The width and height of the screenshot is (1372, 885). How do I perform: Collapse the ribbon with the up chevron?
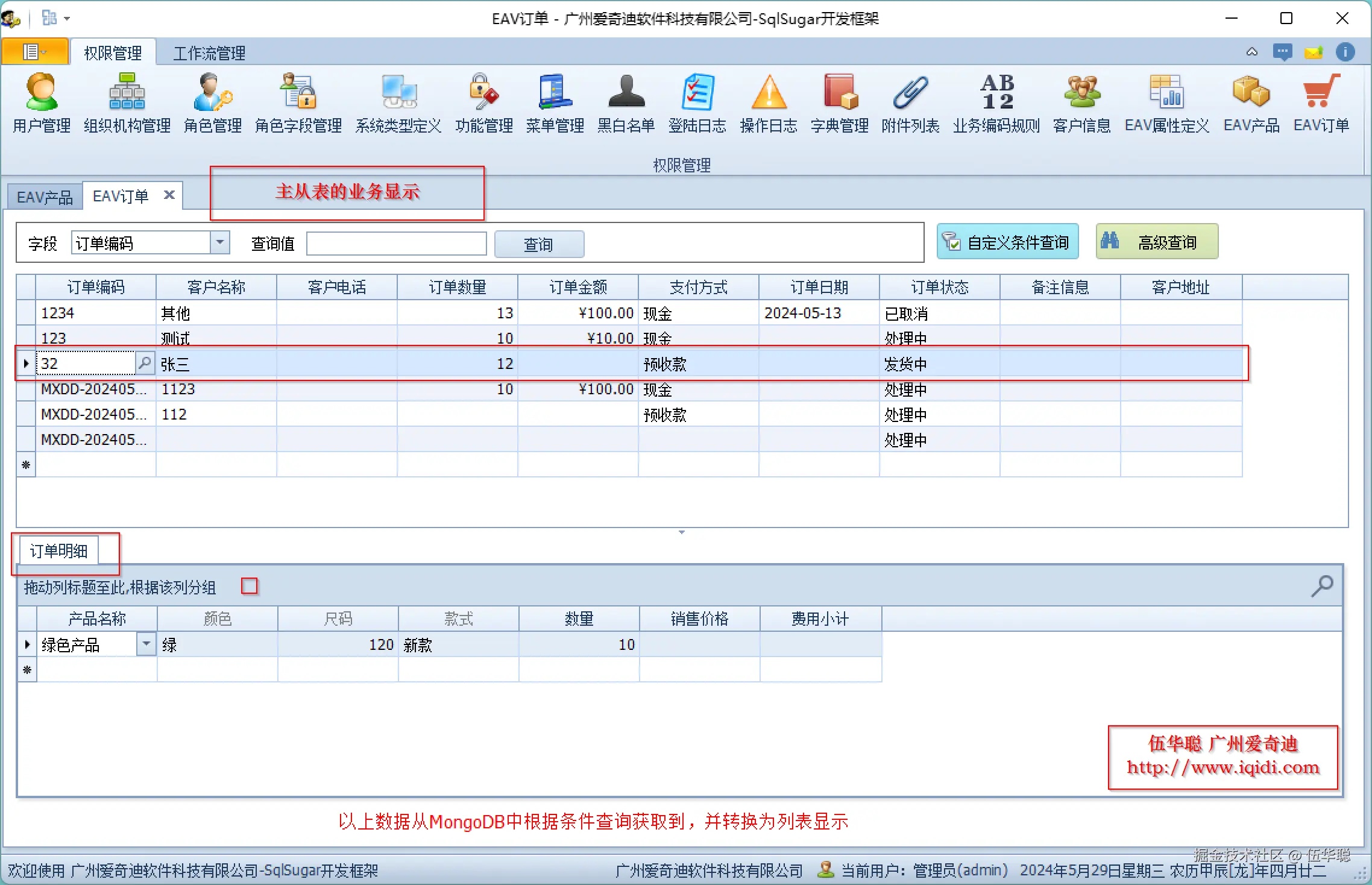pos(1252,52)
